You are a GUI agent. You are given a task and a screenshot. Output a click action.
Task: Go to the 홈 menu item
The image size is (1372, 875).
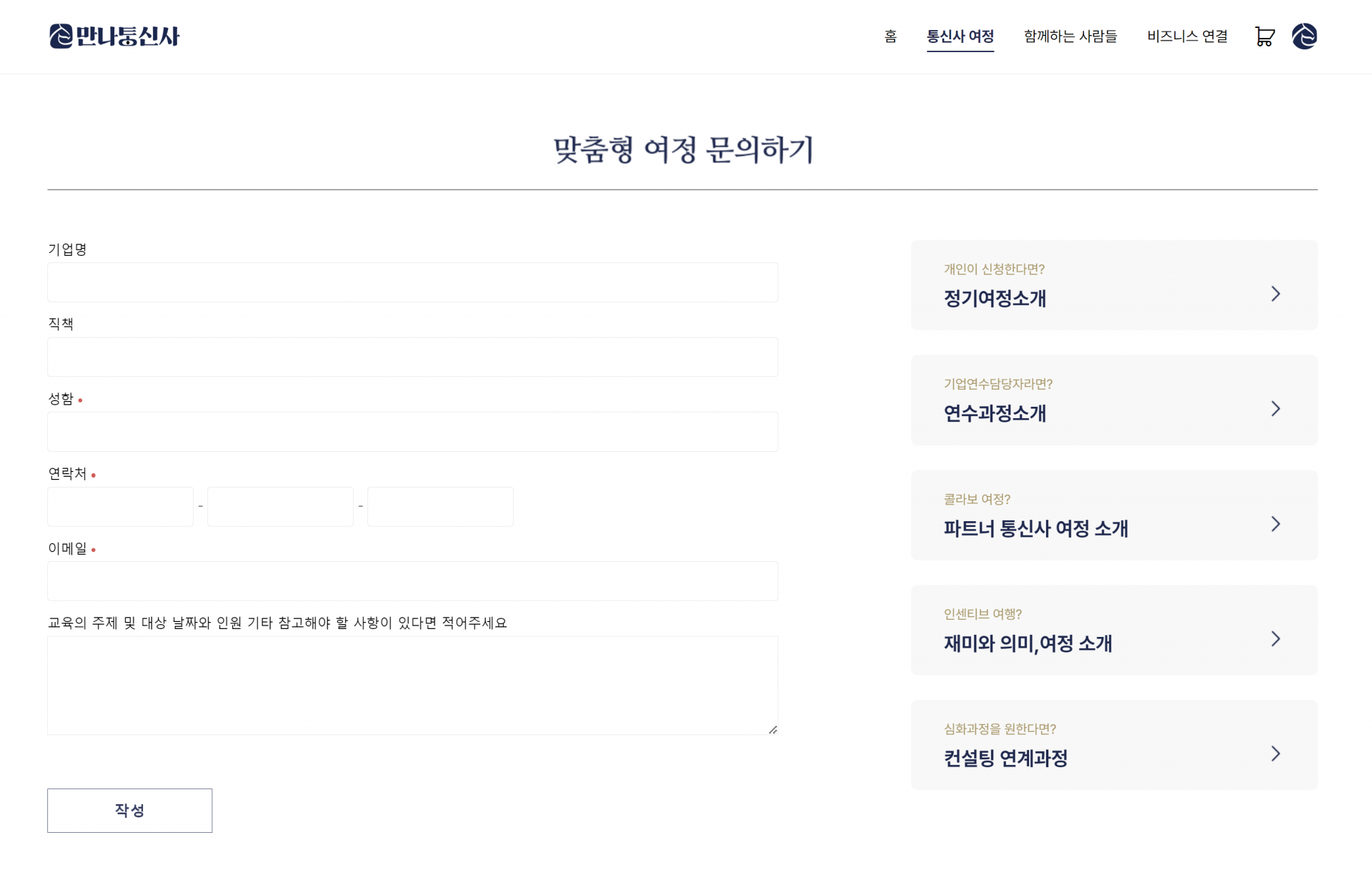(x=890, y=36)
